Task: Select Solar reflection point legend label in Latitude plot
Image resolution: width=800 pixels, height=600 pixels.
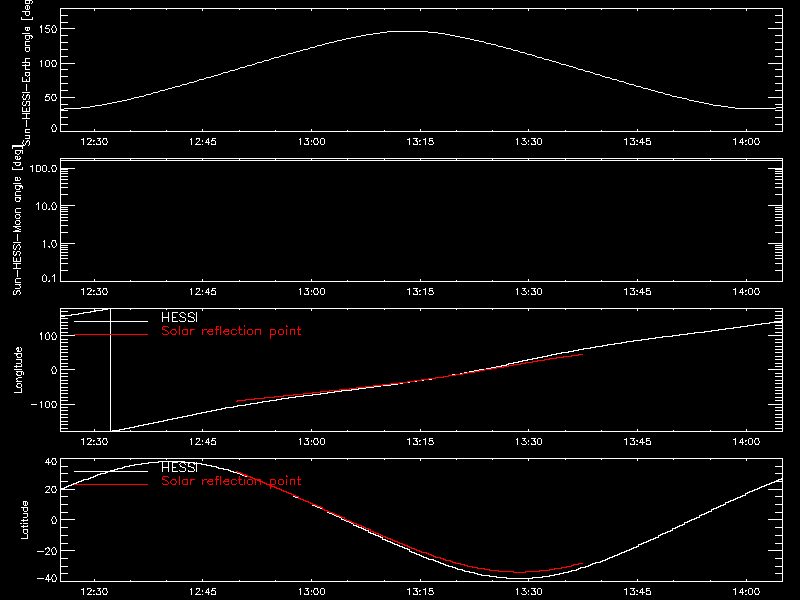Action: tap(231, 481)
